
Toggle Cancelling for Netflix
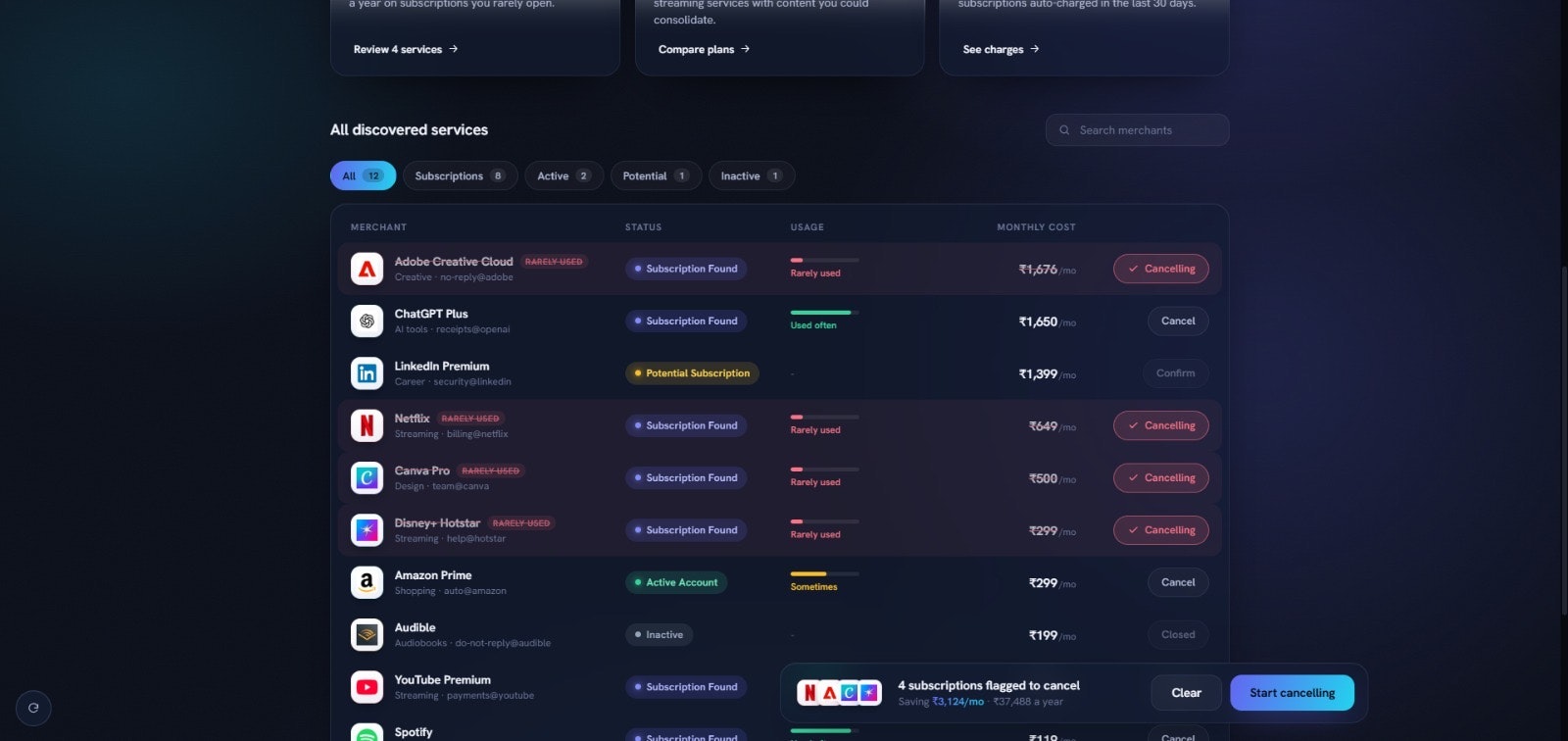[x=1160, y=425]
